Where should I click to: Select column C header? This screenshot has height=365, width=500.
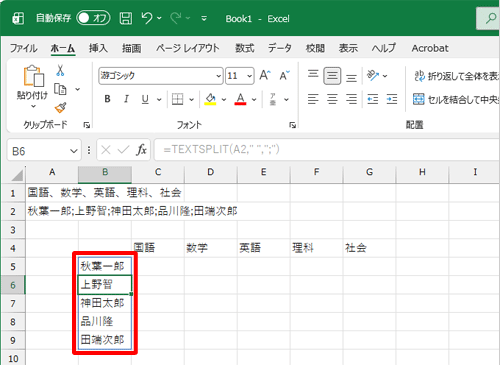pyautogui.click(x=158, y=172)
